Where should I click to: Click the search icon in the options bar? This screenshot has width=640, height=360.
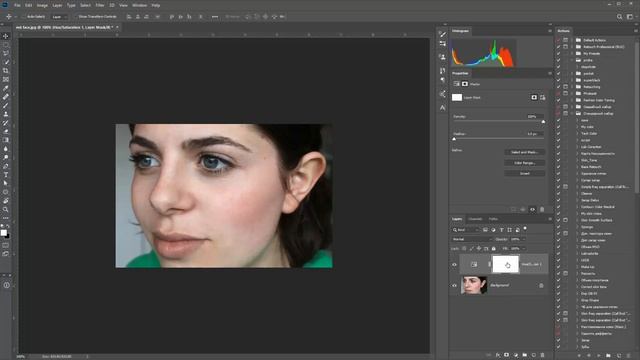(620, 17)
